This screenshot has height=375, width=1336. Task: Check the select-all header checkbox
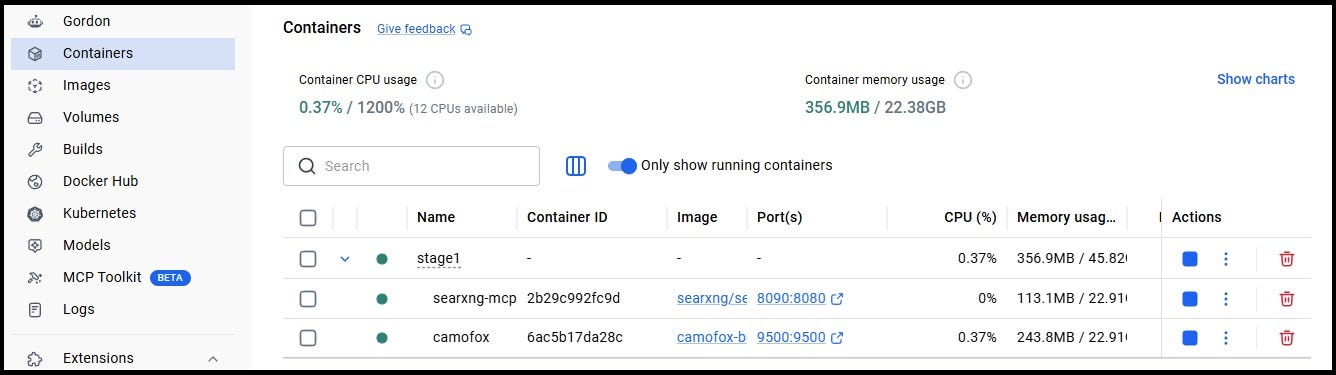tap(308, 218)
